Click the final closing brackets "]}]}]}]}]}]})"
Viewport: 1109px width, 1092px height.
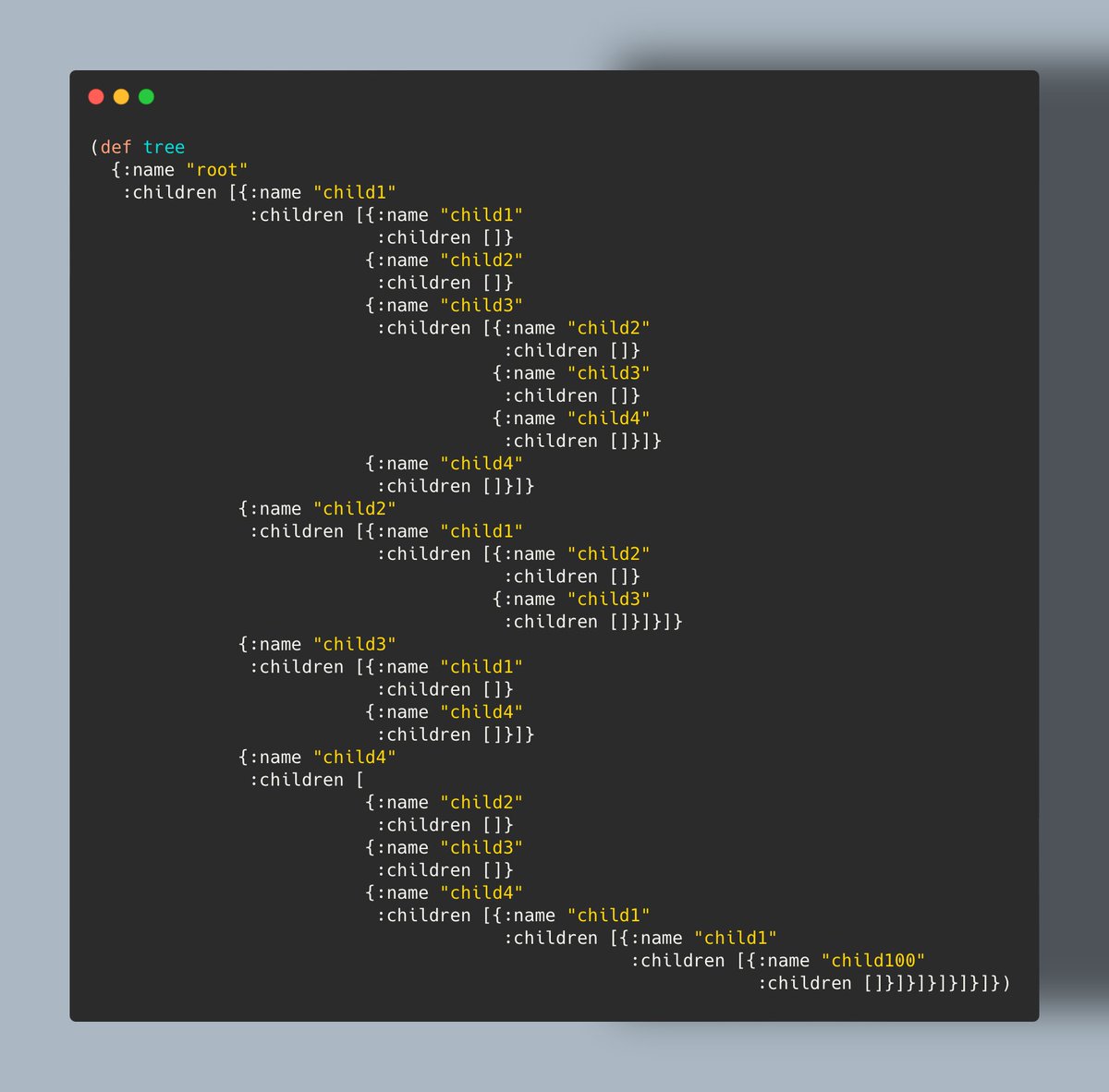(x=937, y=983)
